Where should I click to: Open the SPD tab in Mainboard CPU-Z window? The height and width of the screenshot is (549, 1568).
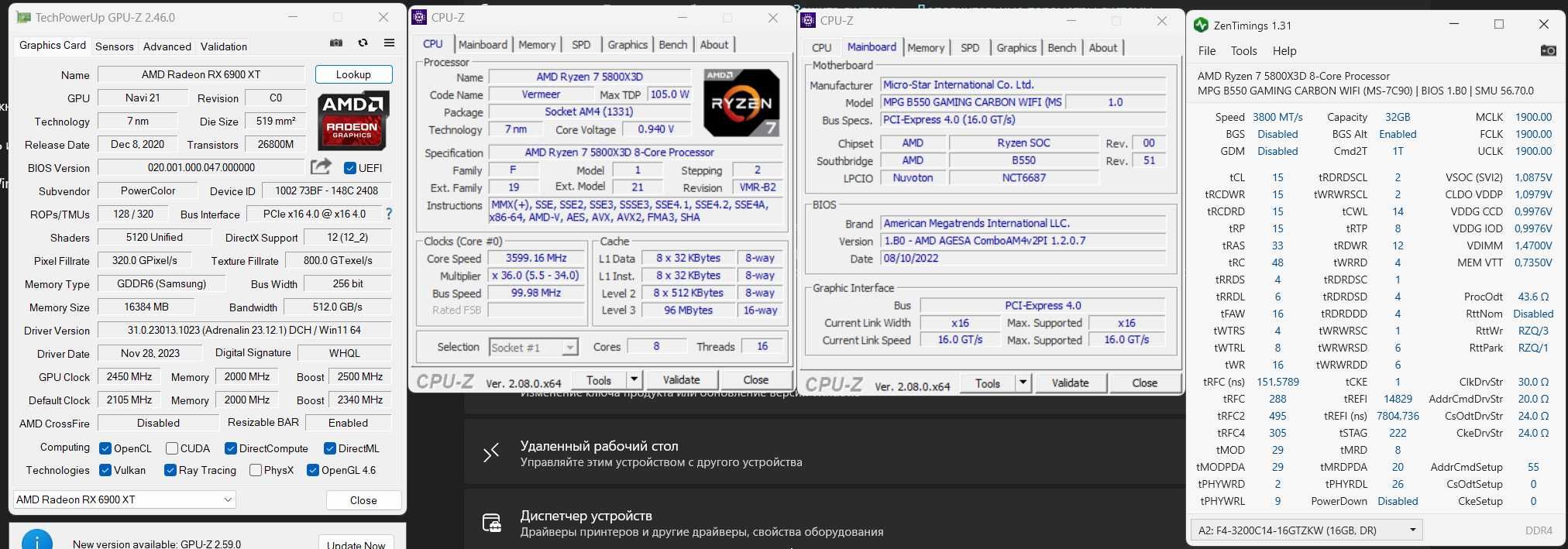970,47
